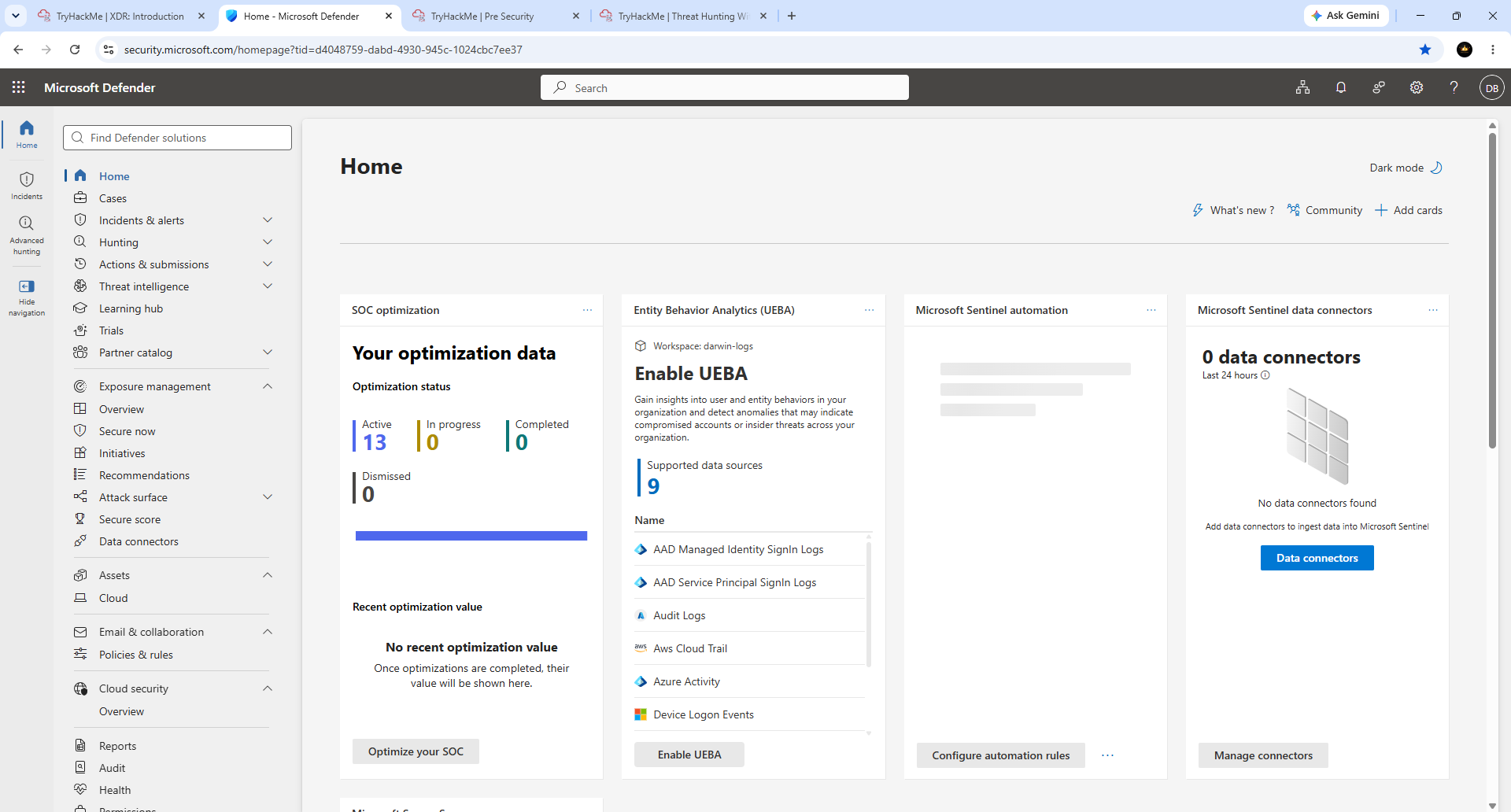Open Initiatives navigation item
The image size is (1511, 812).
tap(122, 453)
